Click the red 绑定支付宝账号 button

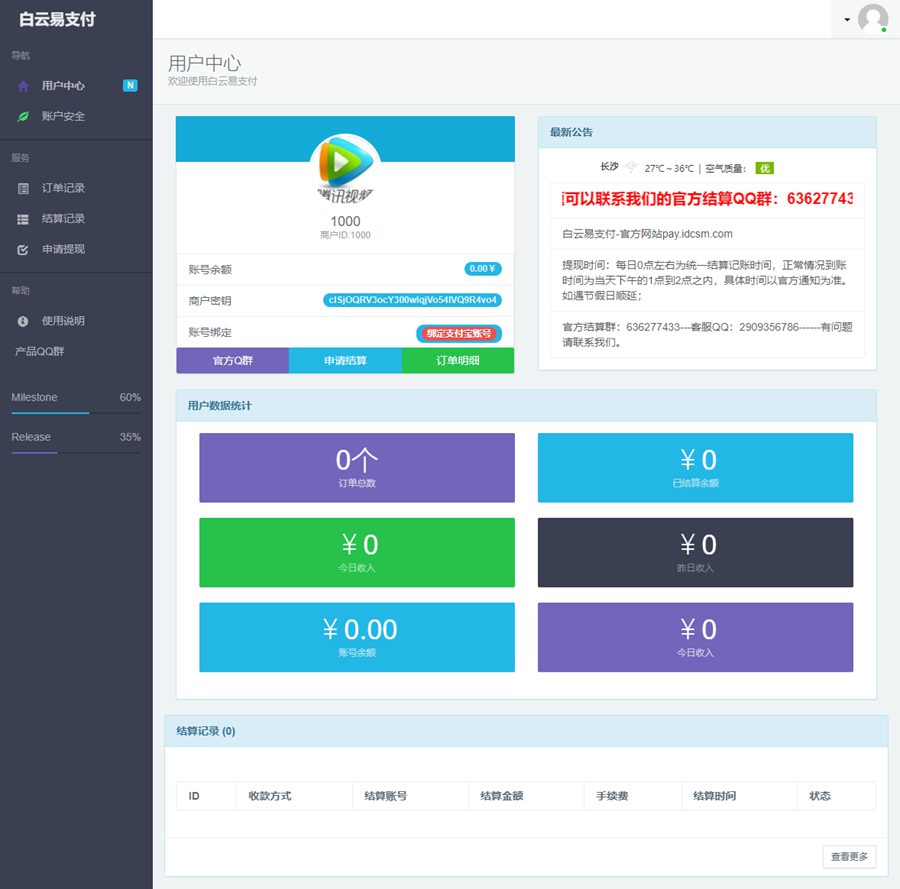pyautogui.click(x=459, y=333)
